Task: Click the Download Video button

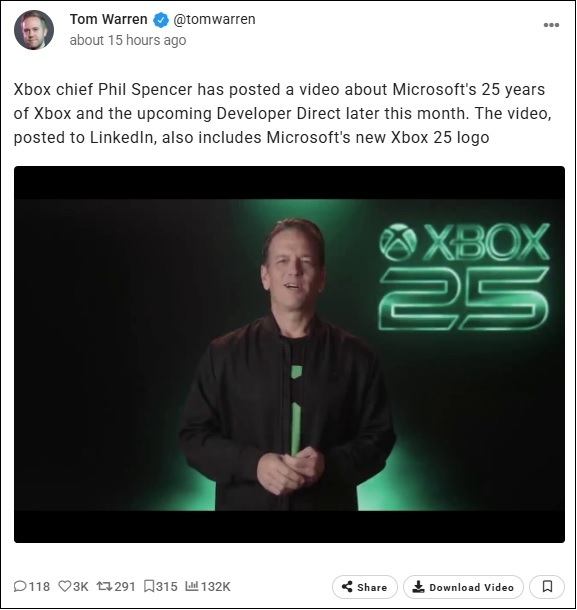Action: coord(463,587)
